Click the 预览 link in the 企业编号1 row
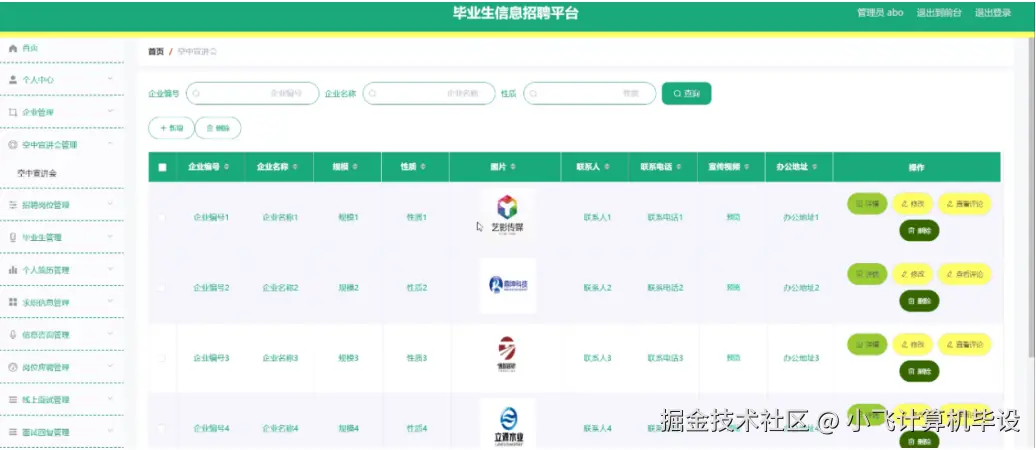The height and width of the screenshot is (450, 1036). click(733, 217)
